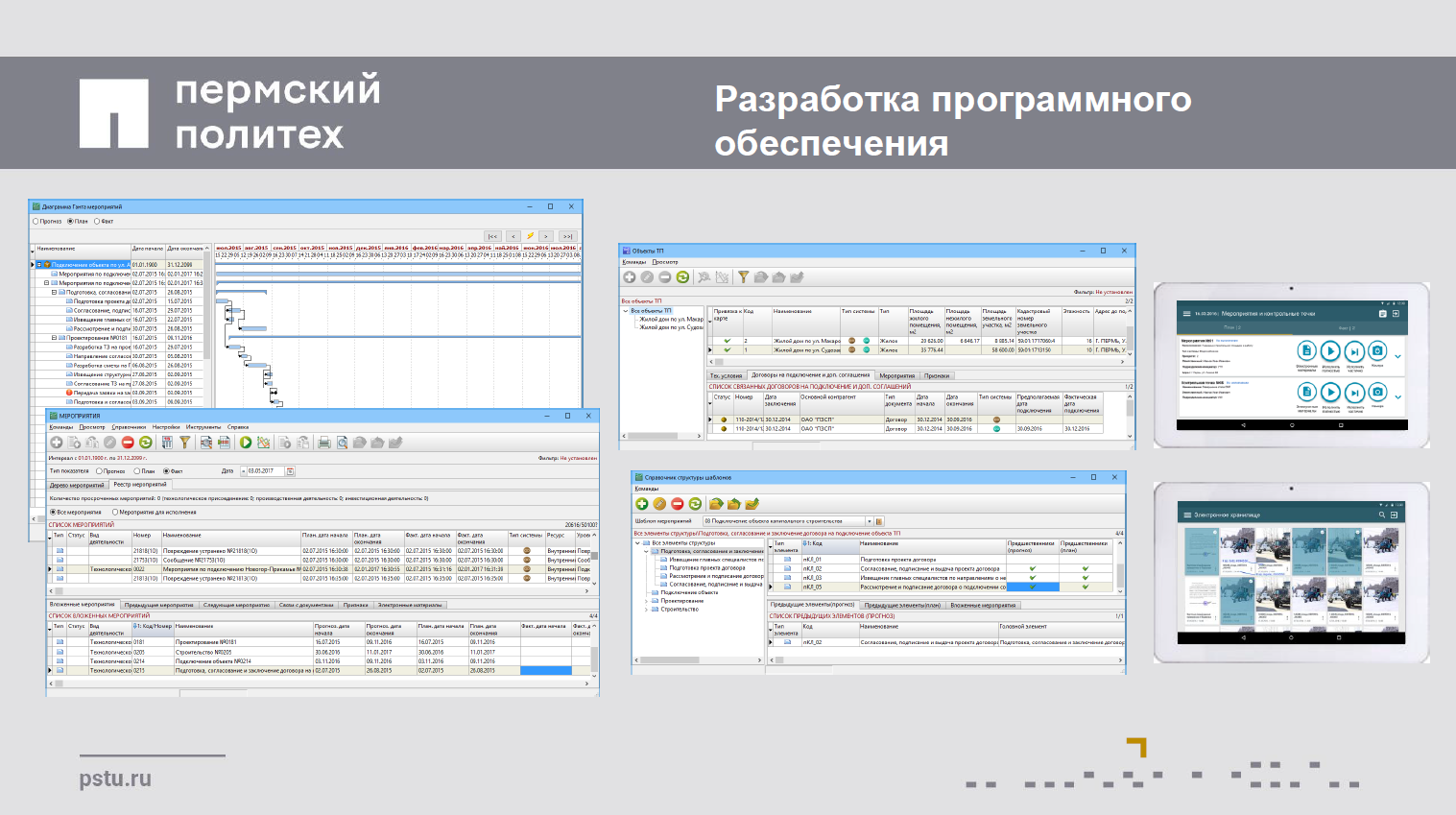Click filter funnel icon in Мероприятия toolbar

184,443
